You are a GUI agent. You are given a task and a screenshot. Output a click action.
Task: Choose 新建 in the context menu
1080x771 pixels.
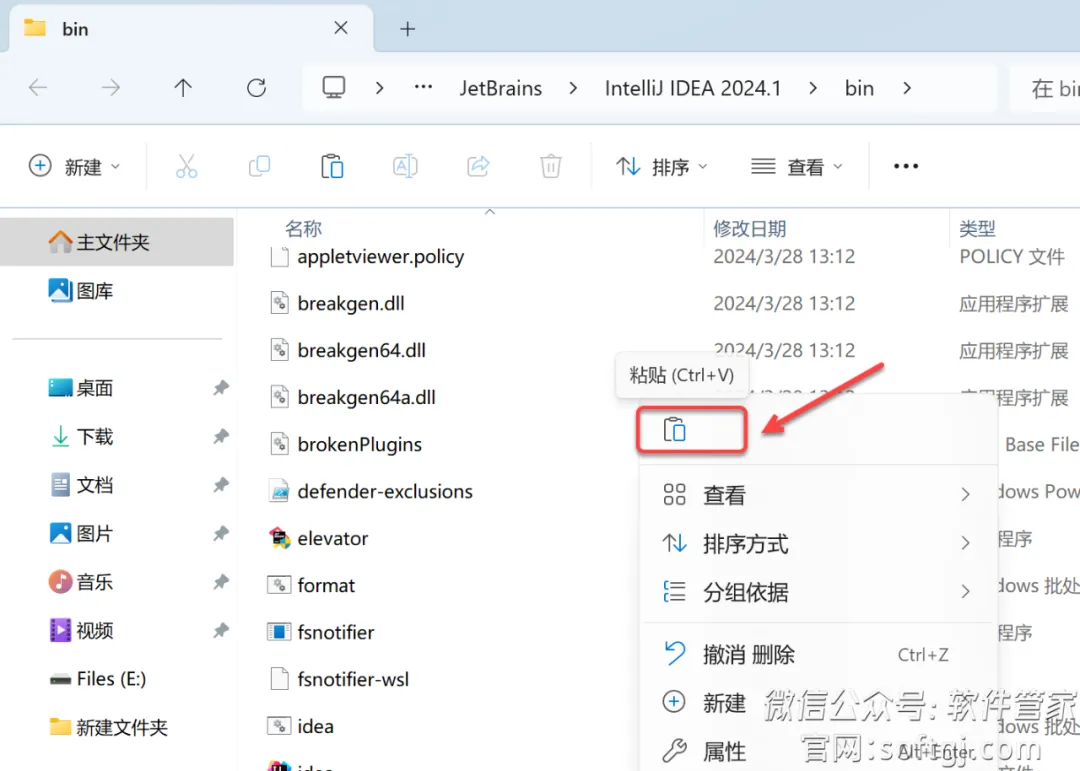tap(818, 703)
